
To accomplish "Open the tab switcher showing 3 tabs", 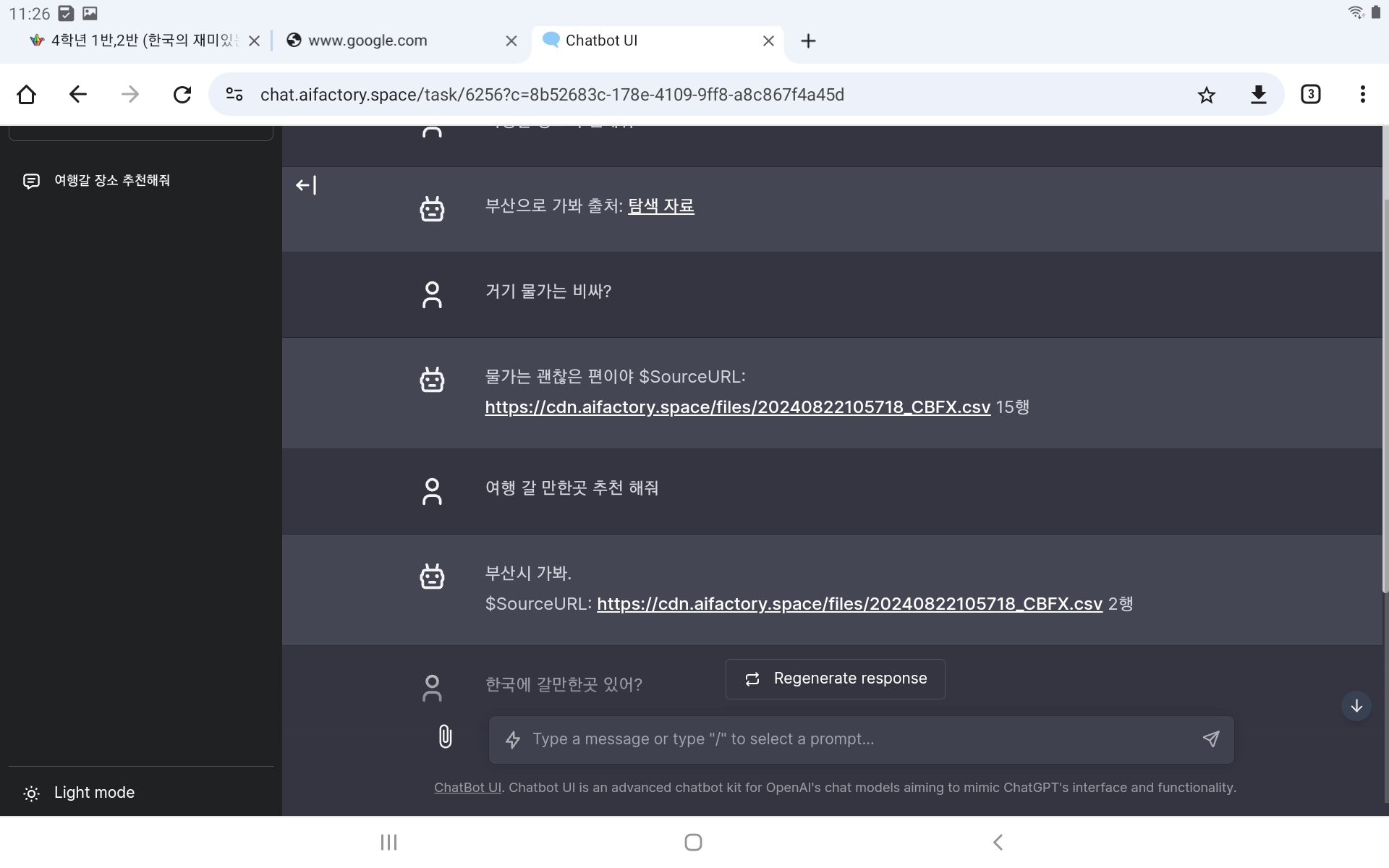I will [1310, 95].
